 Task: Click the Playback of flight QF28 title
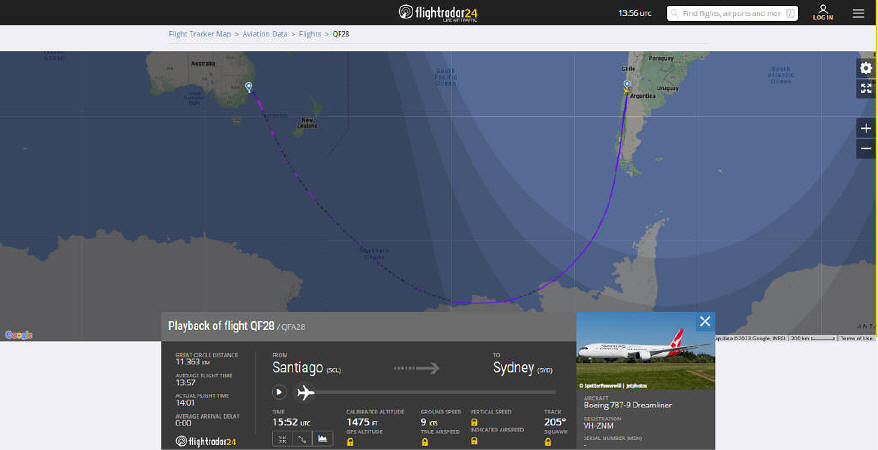tap(221, 326)
